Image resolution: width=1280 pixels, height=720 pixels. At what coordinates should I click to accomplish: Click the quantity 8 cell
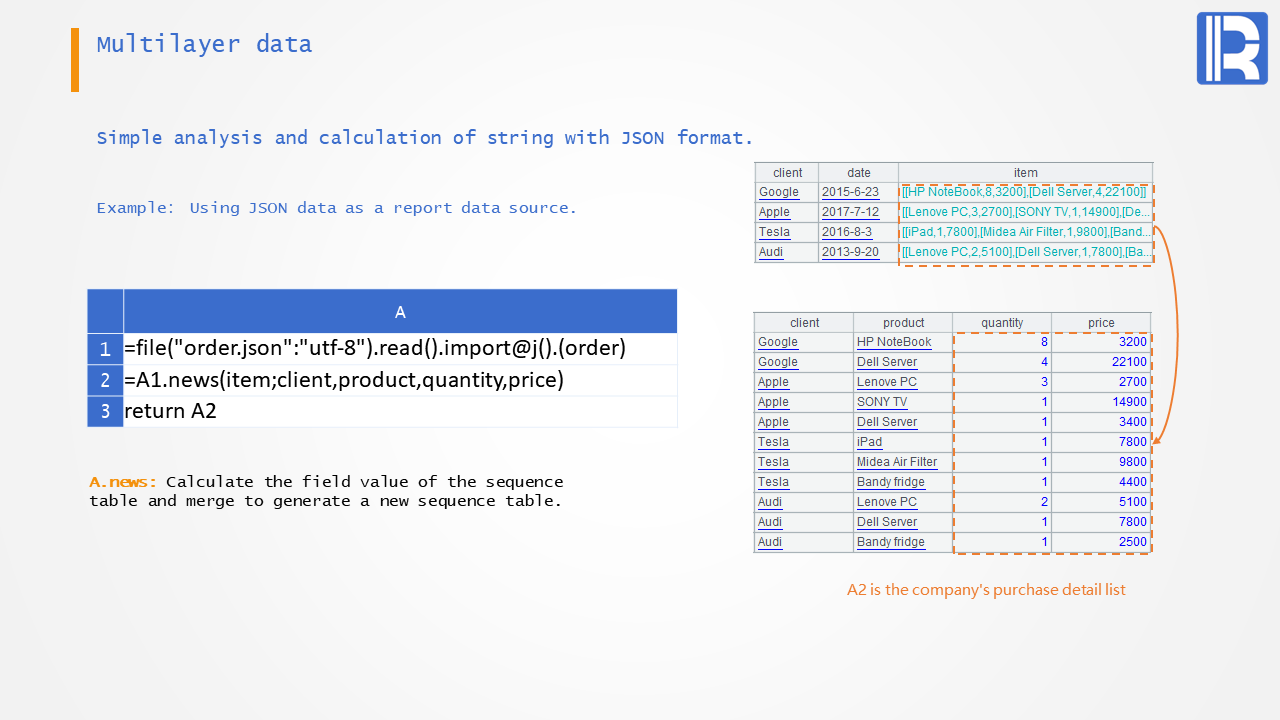tap(1002, 342)
